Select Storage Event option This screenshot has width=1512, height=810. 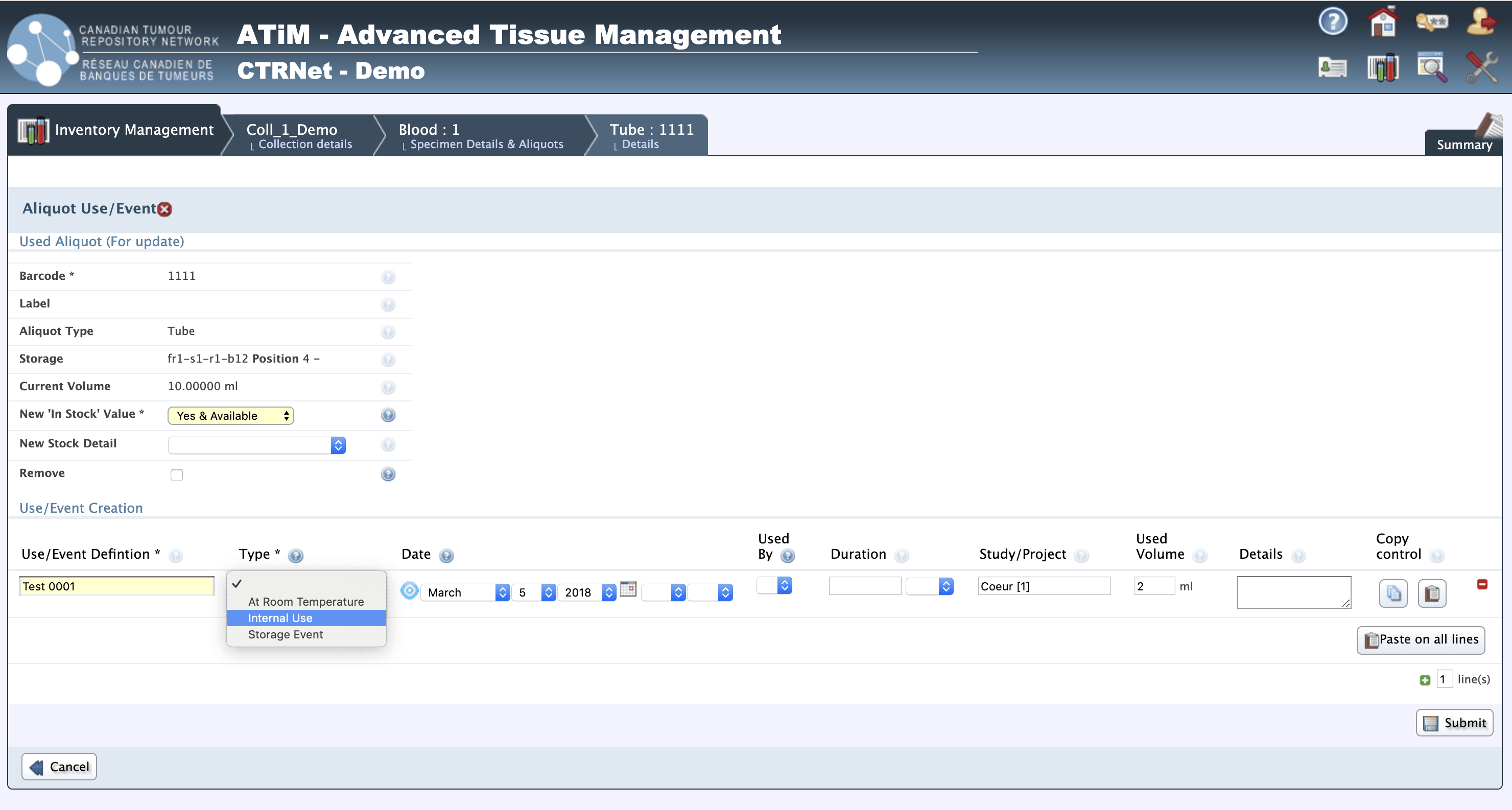pyautogui.click(x=285, y=634)
